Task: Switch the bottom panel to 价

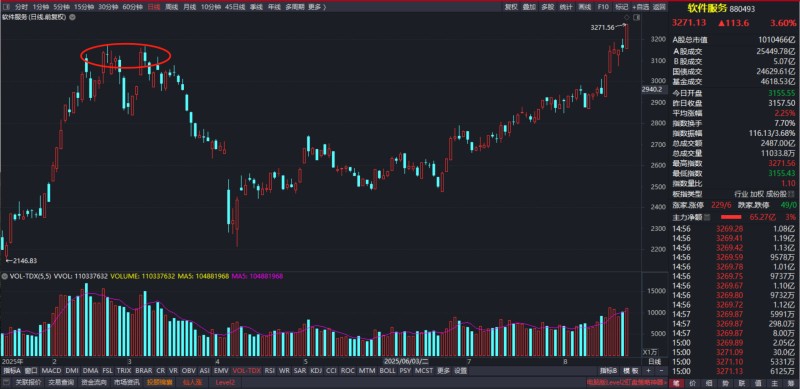Action: click(x=692, y=382)
